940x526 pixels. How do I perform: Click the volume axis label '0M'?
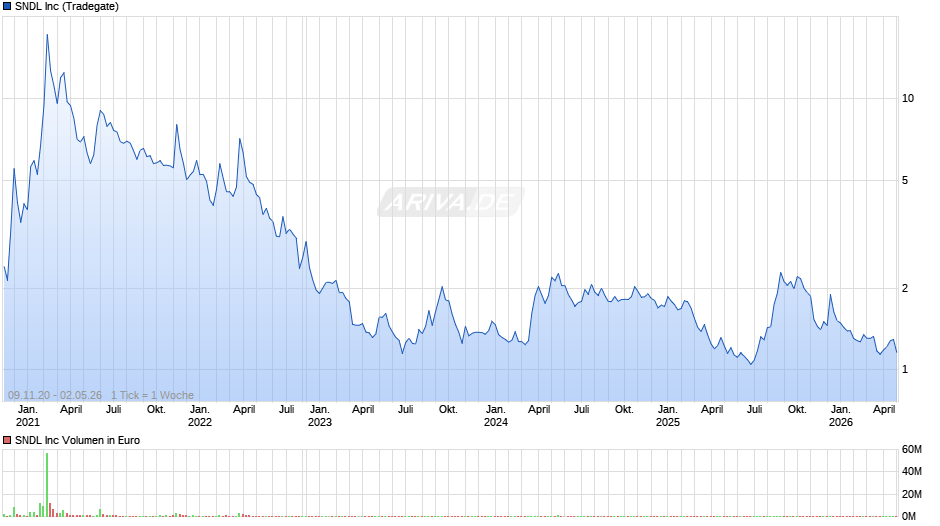pos(909,516)
